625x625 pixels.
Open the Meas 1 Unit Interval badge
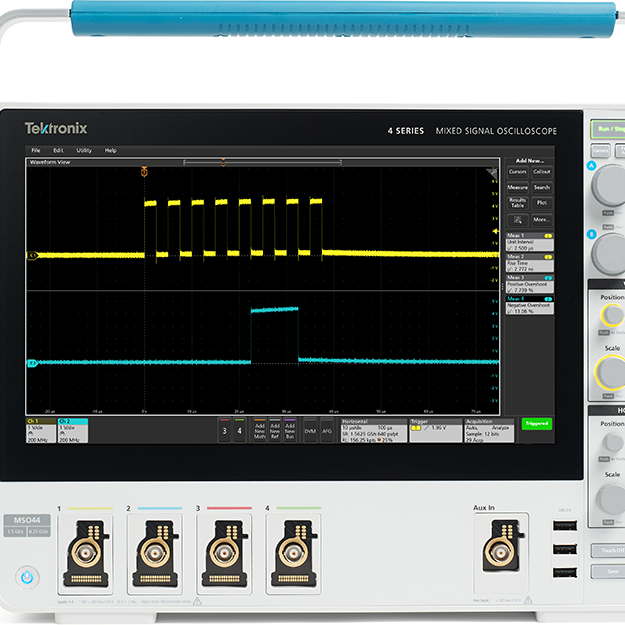[x=529, y=242]
